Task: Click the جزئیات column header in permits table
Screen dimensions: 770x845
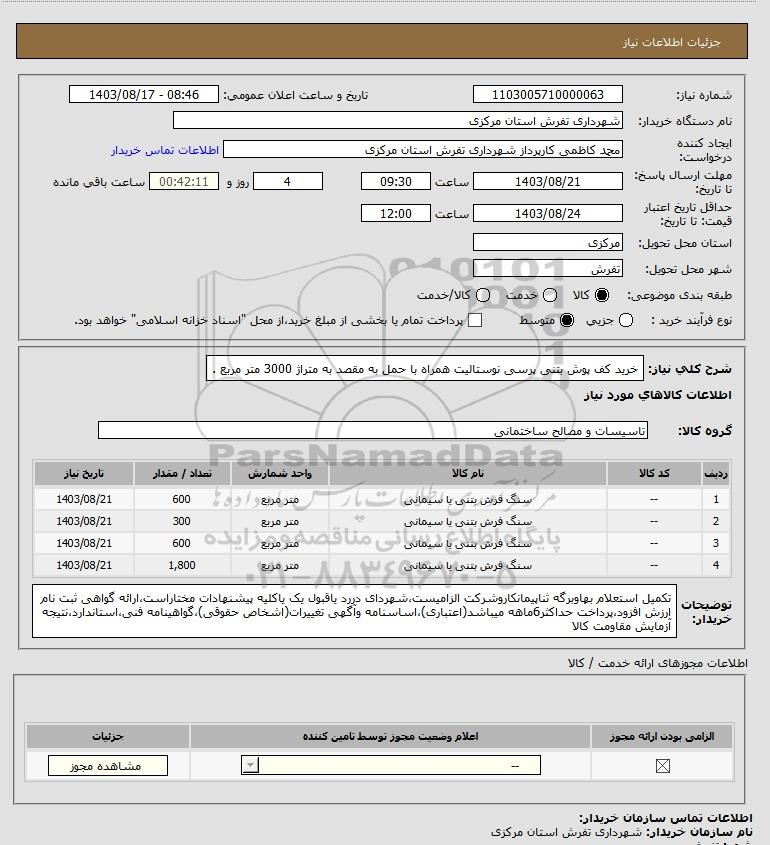Action: (108, 736)
